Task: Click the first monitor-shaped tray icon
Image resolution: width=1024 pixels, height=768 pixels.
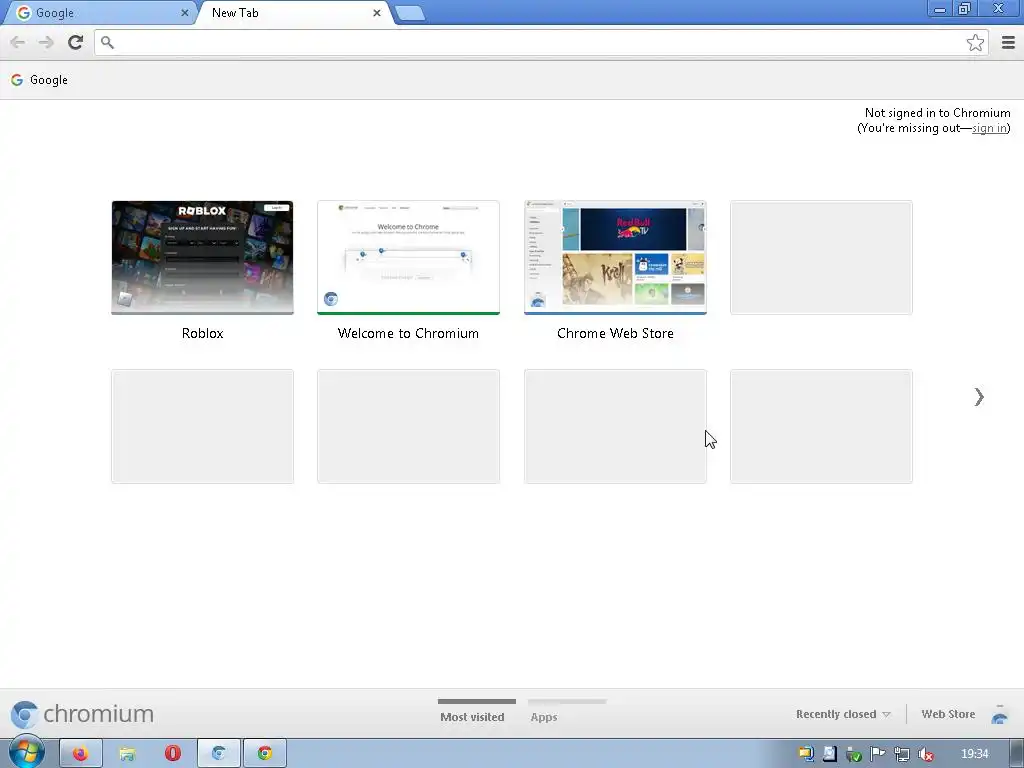Action: pos(806,754)
